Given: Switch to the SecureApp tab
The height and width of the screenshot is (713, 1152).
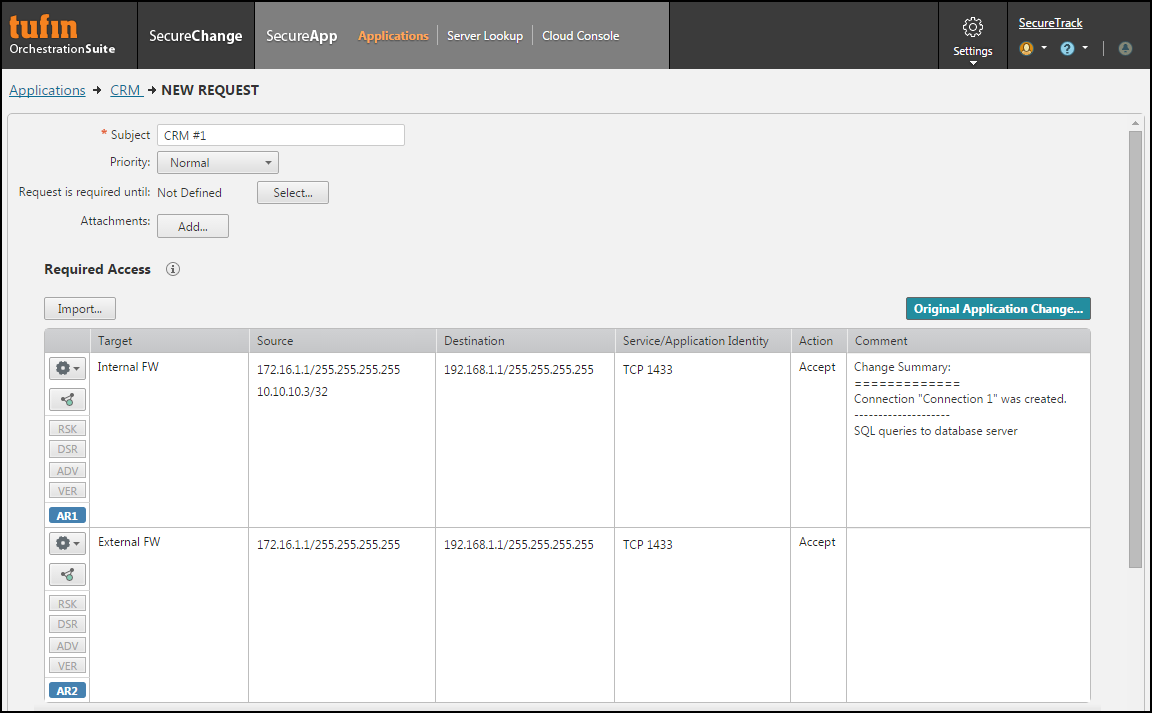Looking at the screenshot, I should click(301, 35).
